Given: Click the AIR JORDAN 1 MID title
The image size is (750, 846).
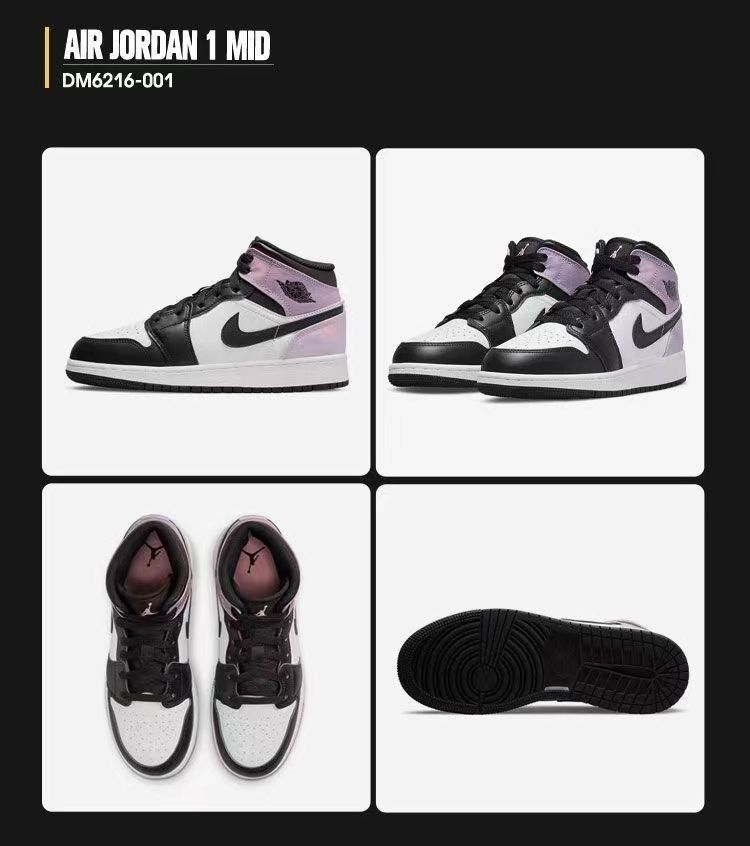Looking at the screenshot, I should [x=167, y=45].
